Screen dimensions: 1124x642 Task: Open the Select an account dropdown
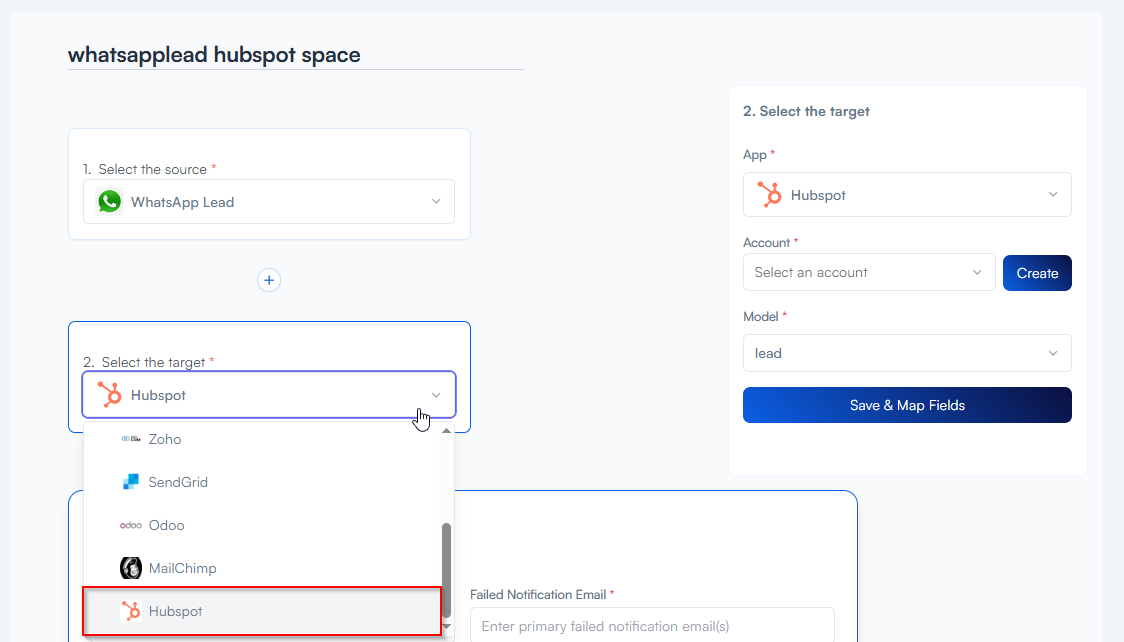point(868,272)
